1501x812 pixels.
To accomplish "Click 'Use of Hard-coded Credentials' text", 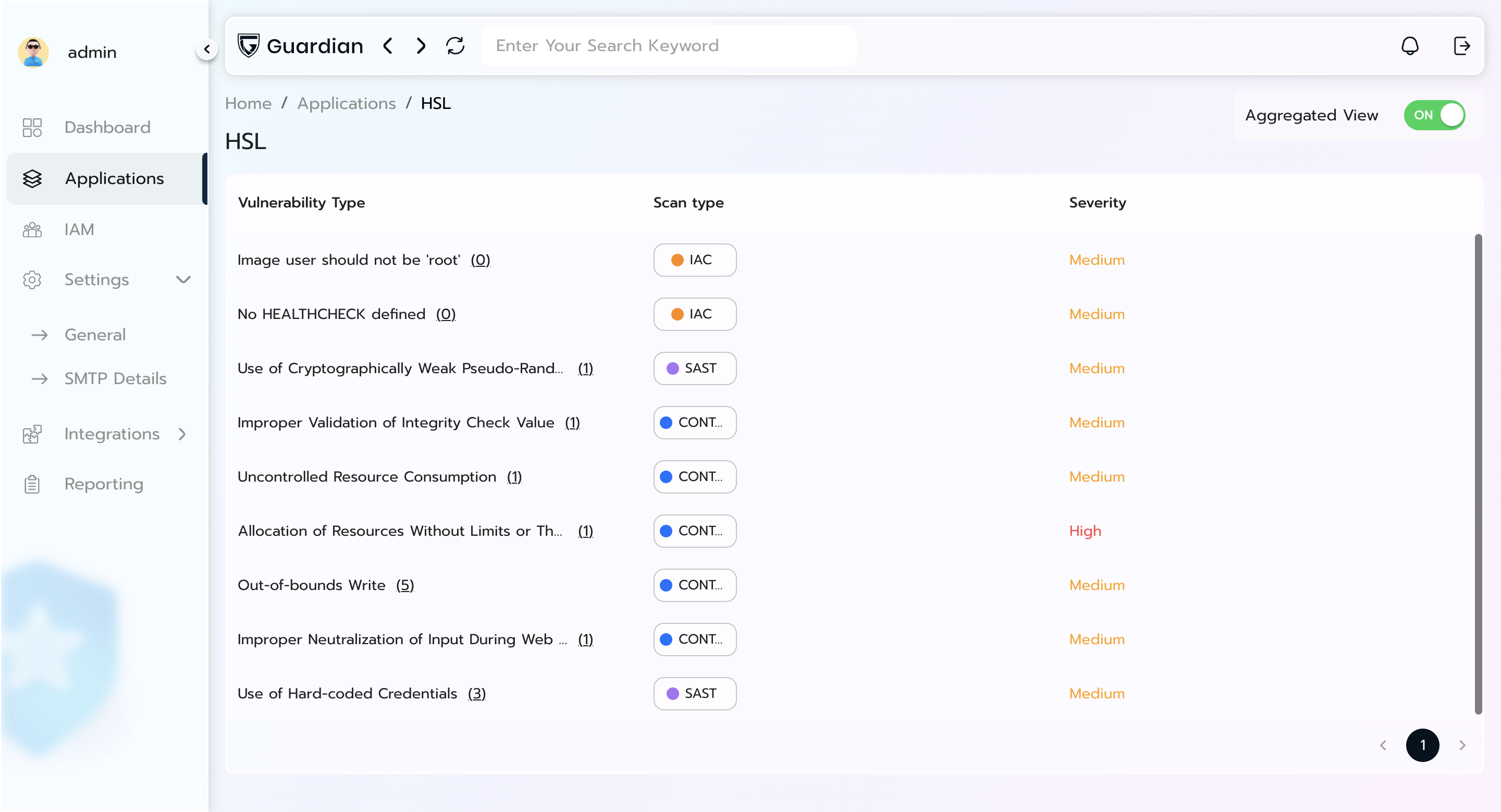I will point(347,693).
